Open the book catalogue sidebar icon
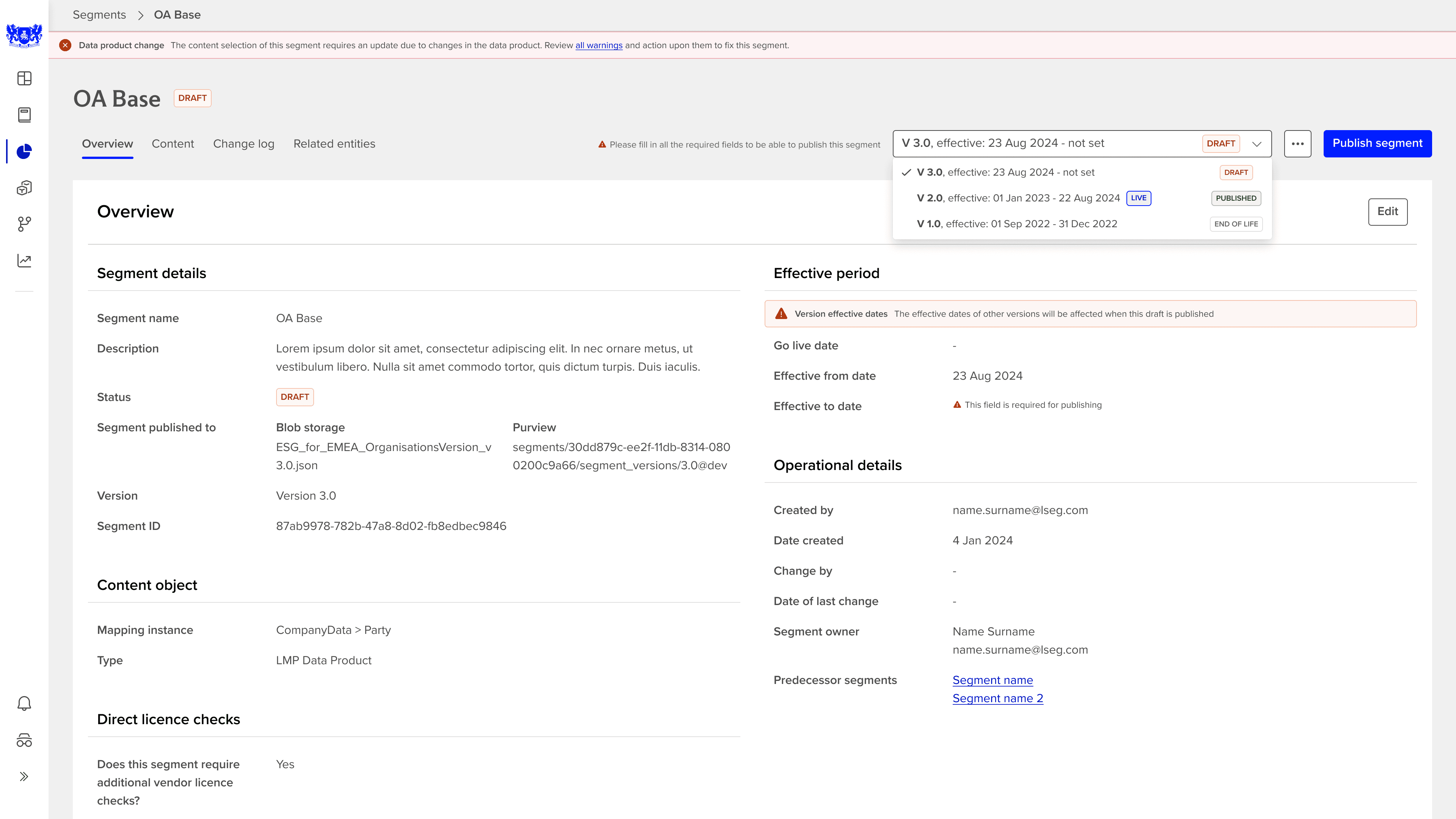The height and width of the screenshot is (819, 1456). 24,115
